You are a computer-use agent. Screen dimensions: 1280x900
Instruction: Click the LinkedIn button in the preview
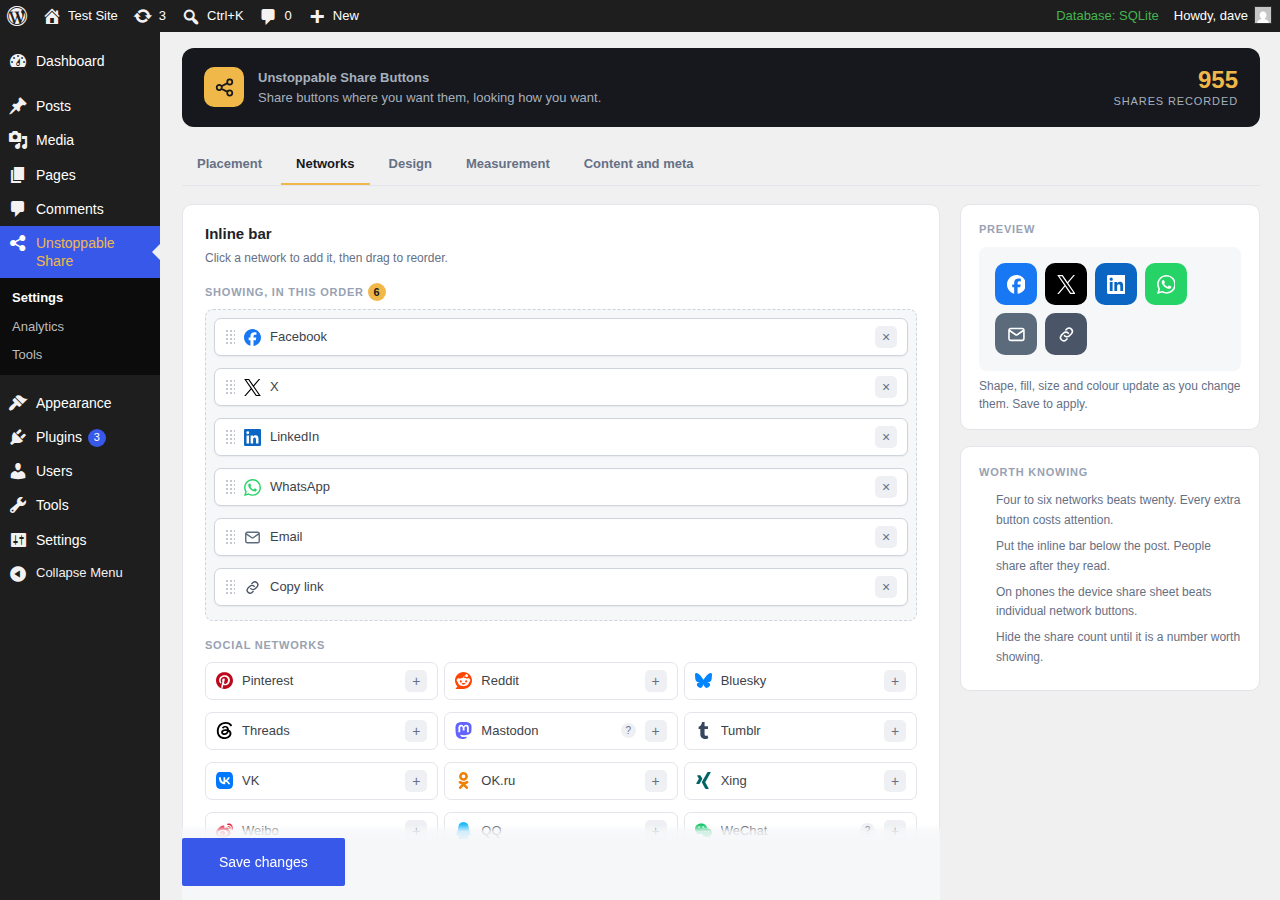point(1116,284)
